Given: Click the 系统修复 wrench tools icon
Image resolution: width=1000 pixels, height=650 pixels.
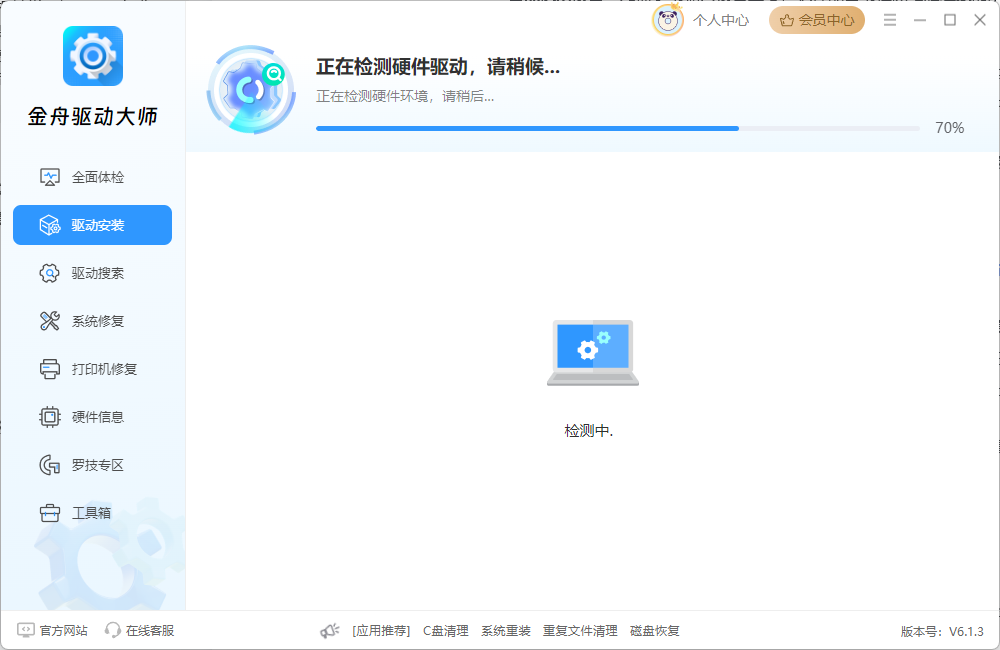Looking at the screenshot, I should pos(50,321).
